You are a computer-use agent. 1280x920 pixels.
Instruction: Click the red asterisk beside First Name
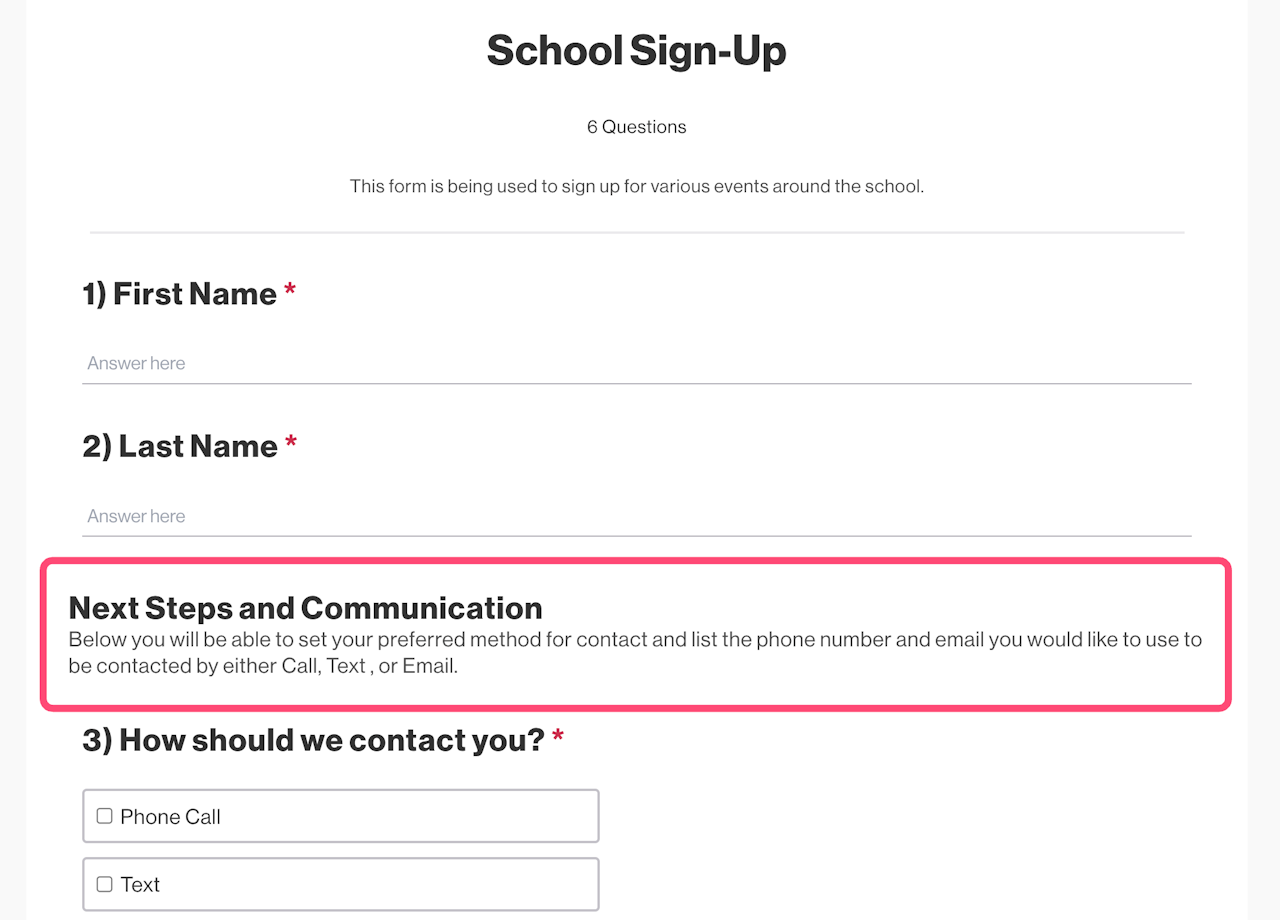290,292
